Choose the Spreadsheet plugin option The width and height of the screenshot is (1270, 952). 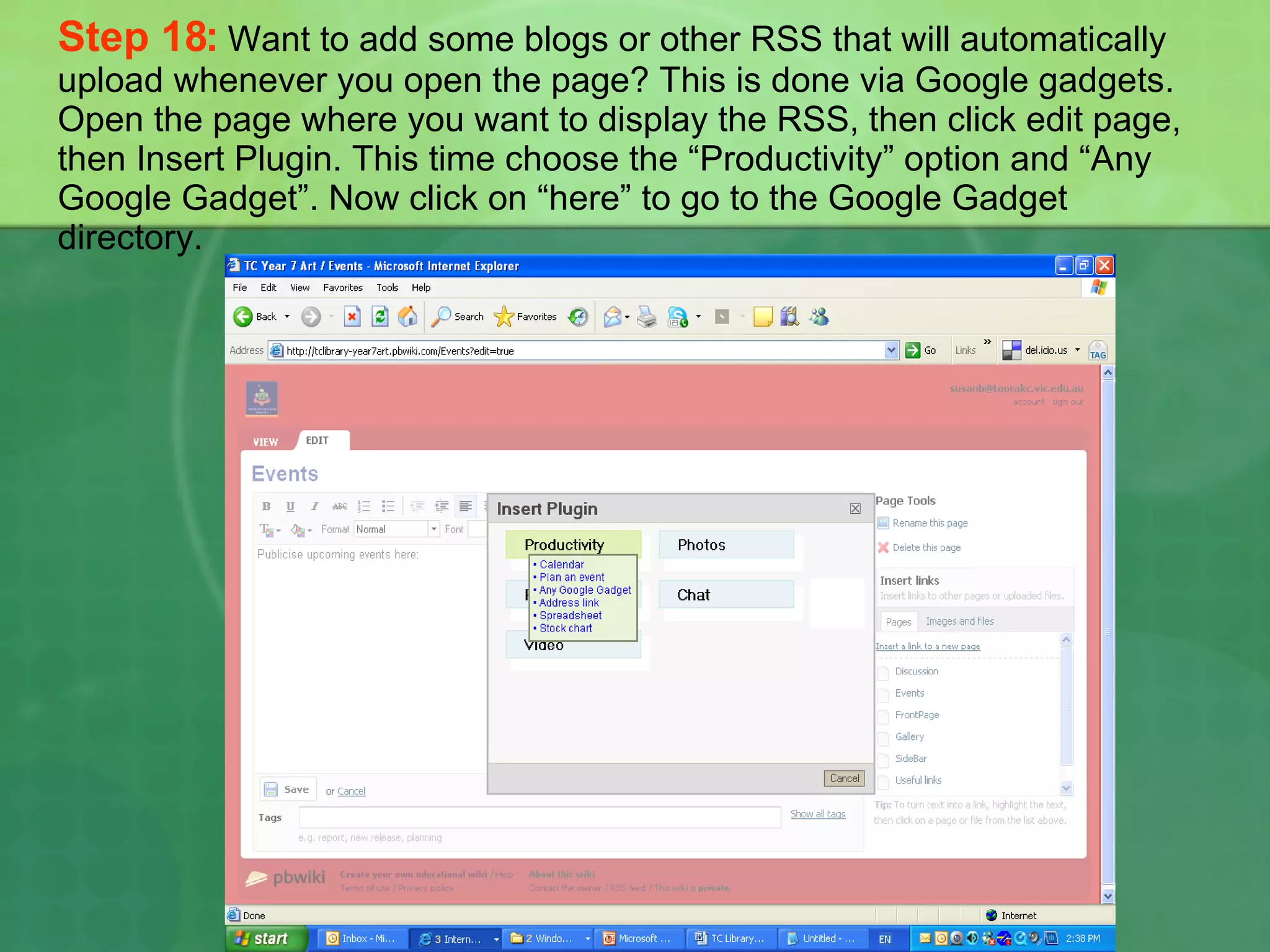(570, 615)
